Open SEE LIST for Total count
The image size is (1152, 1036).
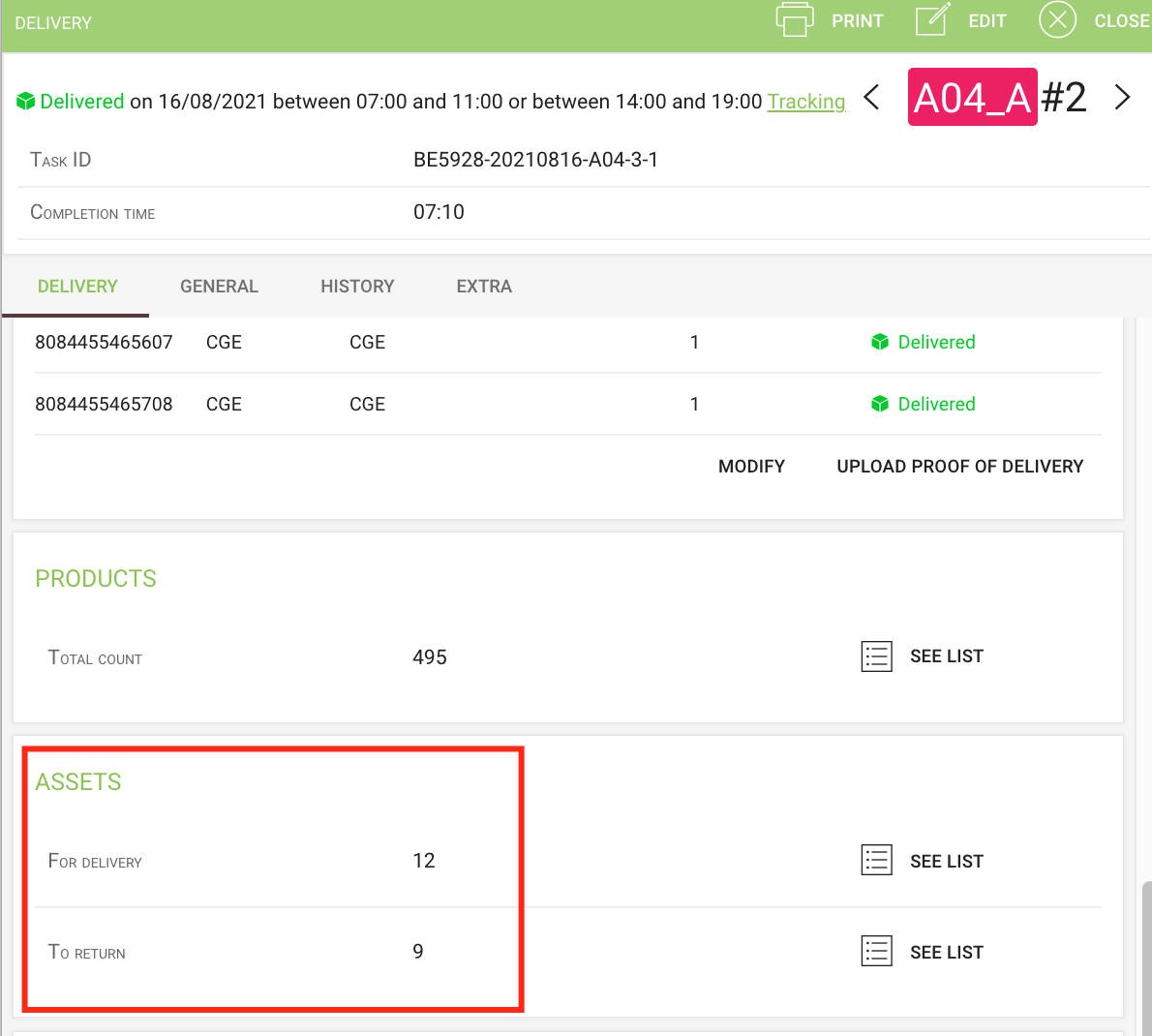tap(947, 656)
